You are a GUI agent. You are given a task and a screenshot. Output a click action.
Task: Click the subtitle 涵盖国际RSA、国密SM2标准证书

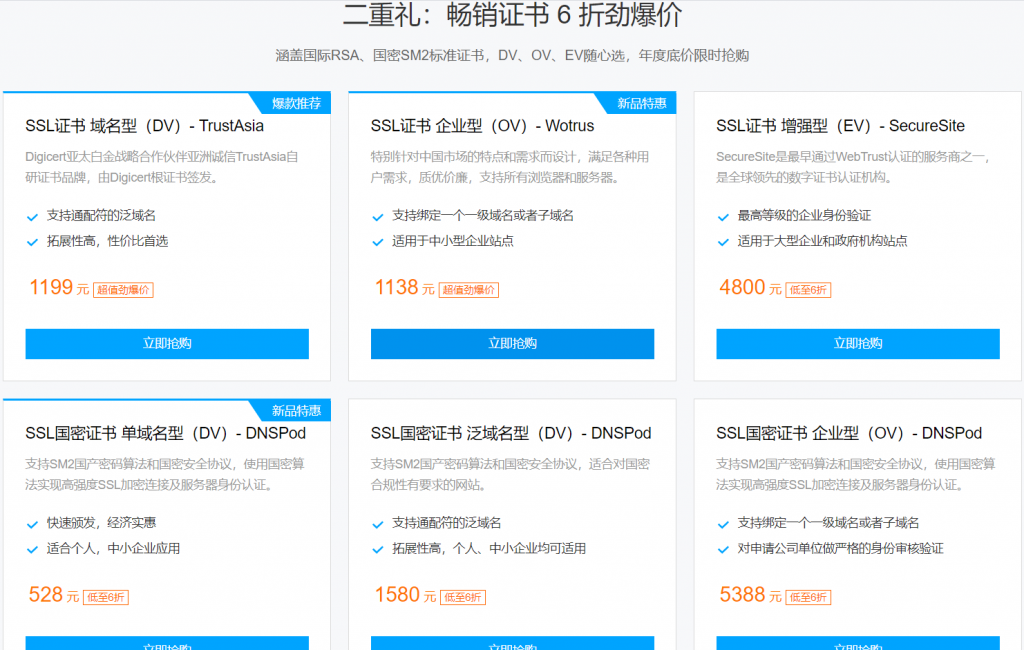[512, 56]
